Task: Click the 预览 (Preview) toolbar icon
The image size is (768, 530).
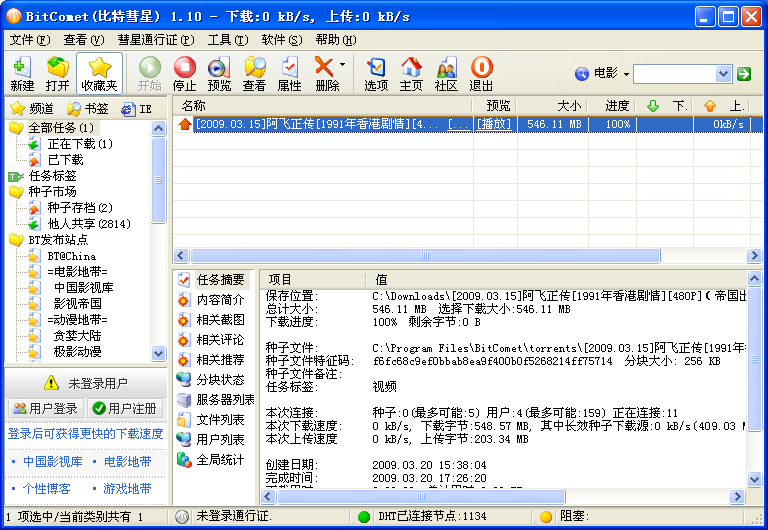Action: click(219, 73)
